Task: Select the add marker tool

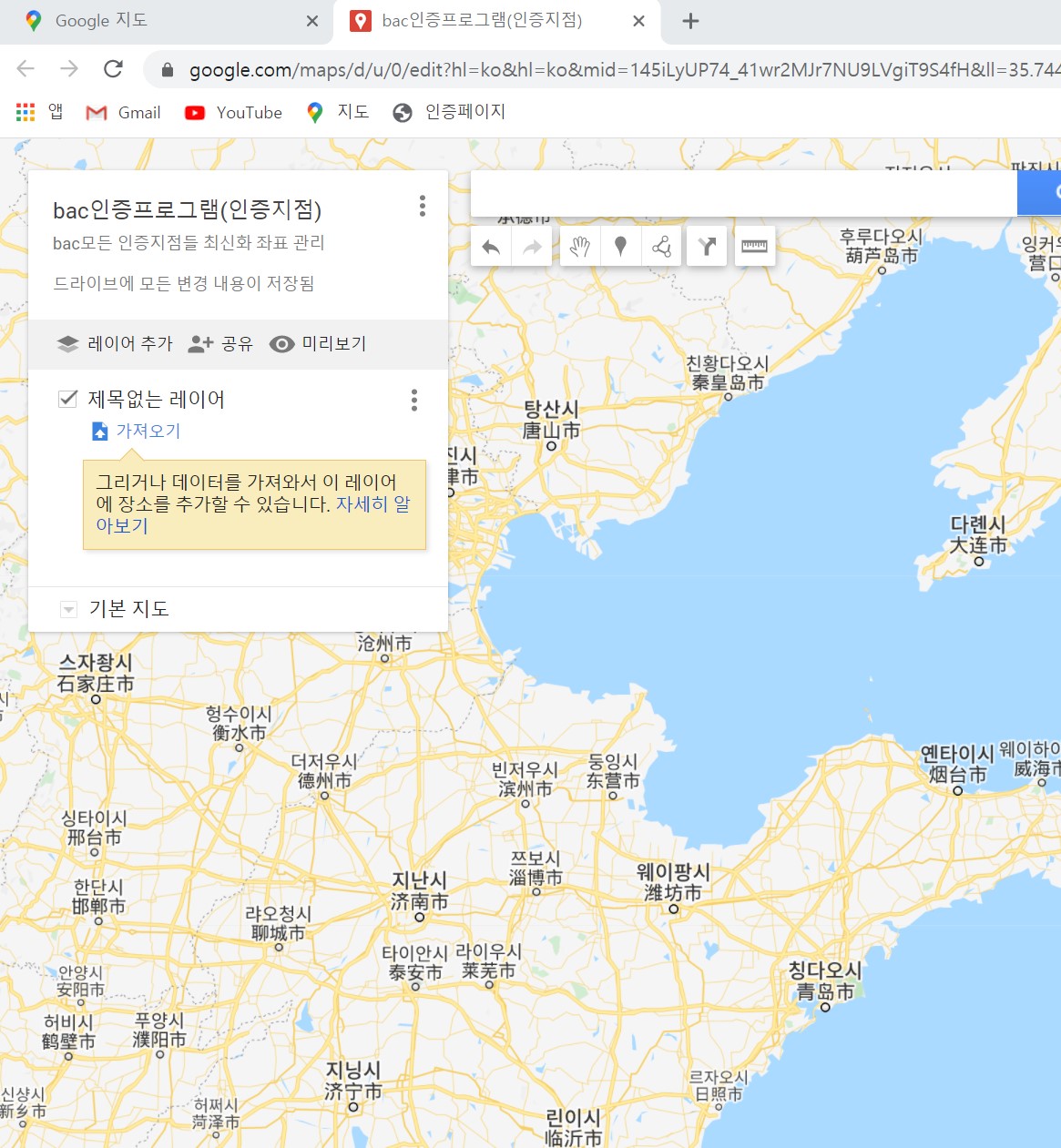Action: 621,247
